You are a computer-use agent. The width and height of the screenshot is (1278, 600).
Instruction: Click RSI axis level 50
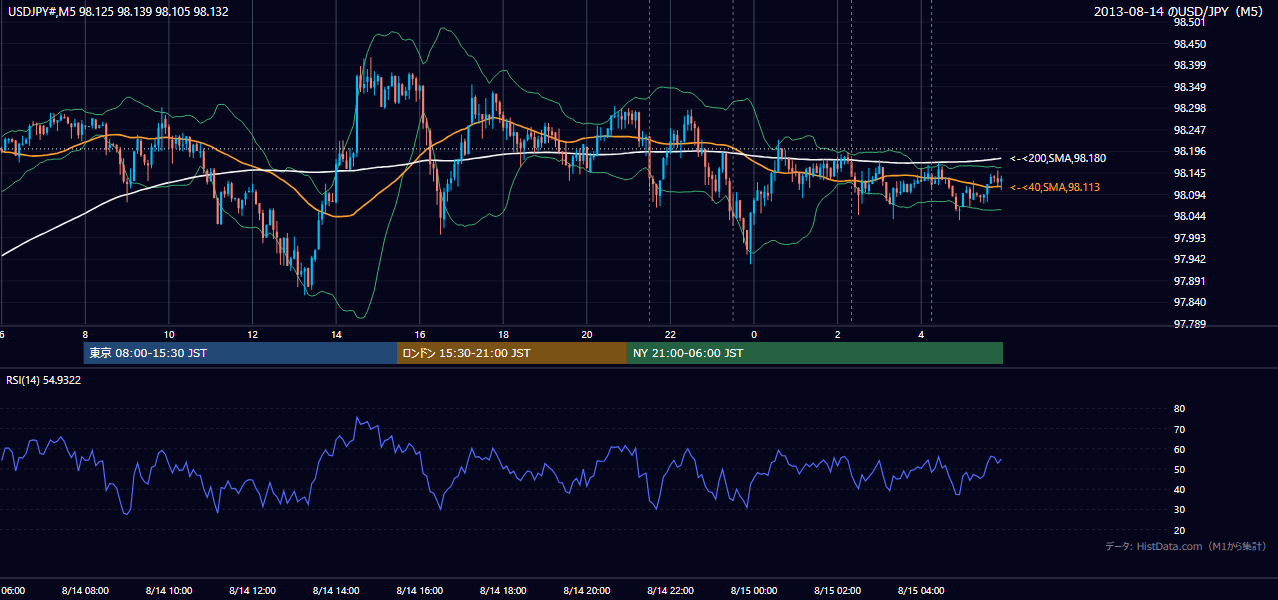point(1179,469)
